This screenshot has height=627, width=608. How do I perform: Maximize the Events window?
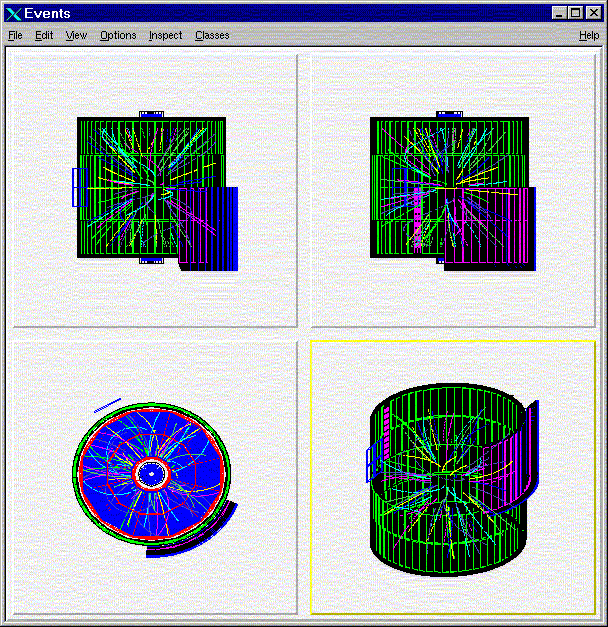[x=574, y=13]
